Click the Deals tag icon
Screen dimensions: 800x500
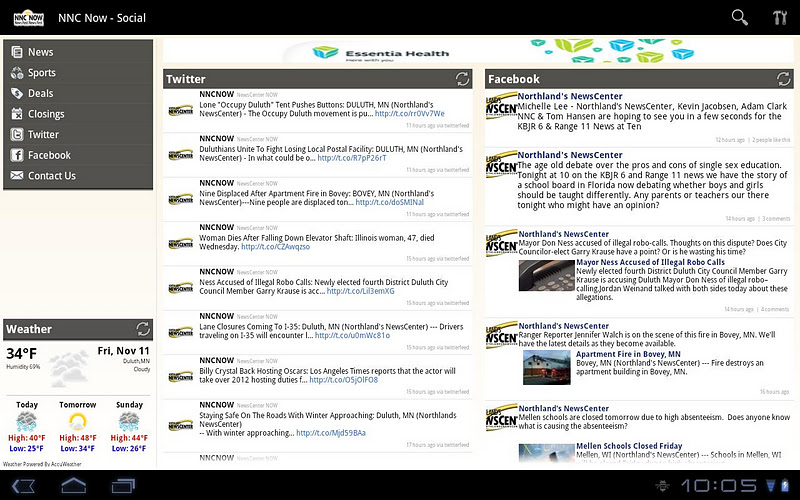click(17, 93)
